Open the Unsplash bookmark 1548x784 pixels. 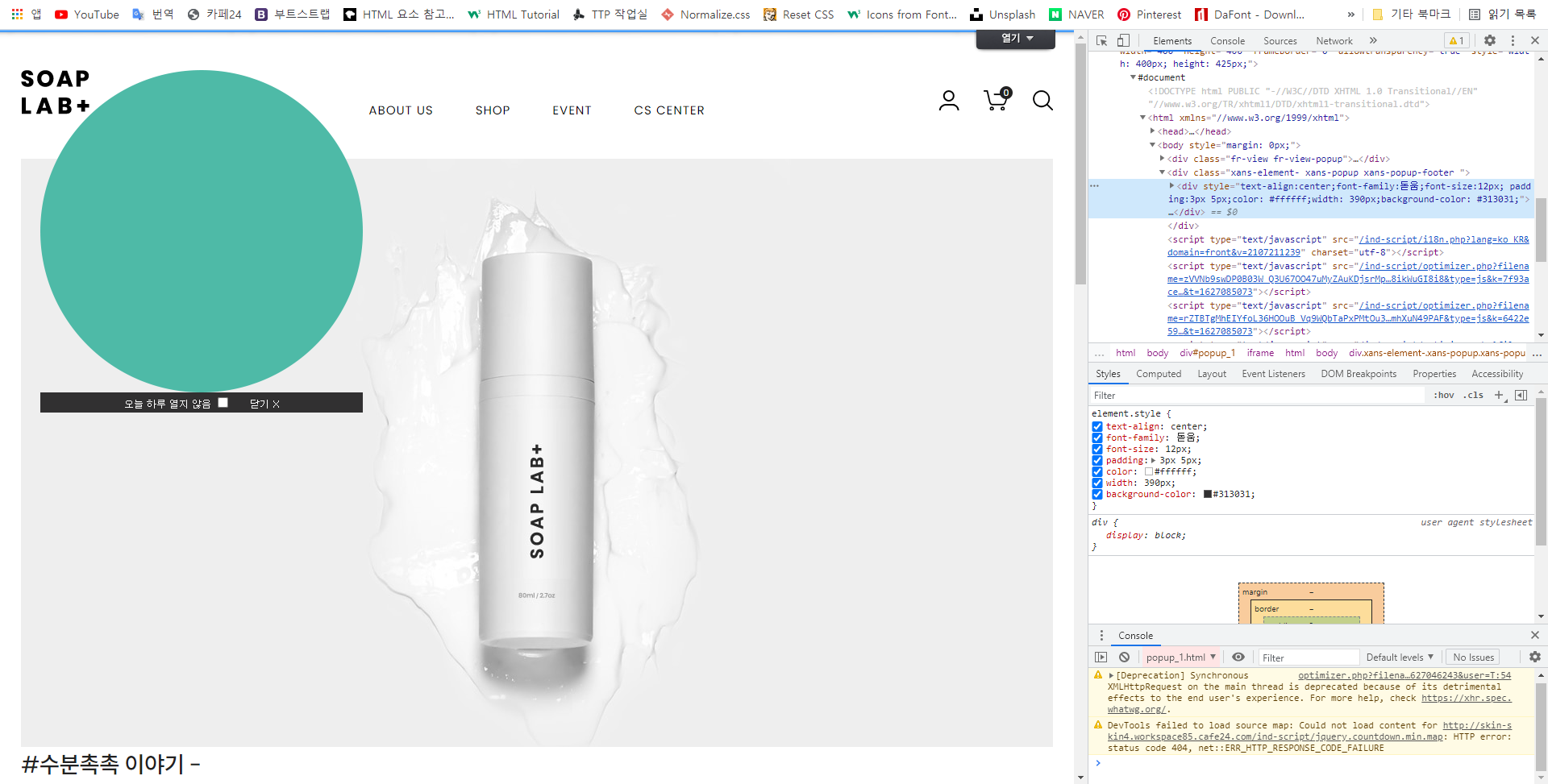(x=1002, y=15)
